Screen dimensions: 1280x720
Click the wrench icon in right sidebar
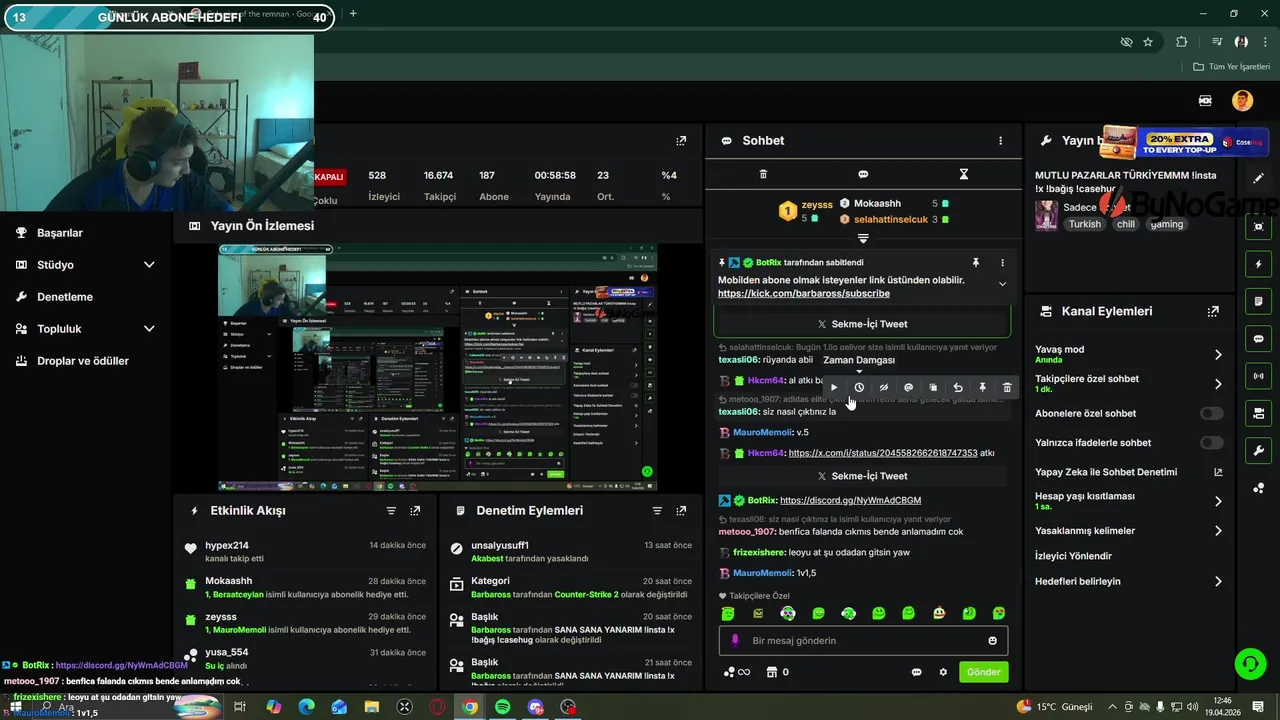tap(1259, 450)
